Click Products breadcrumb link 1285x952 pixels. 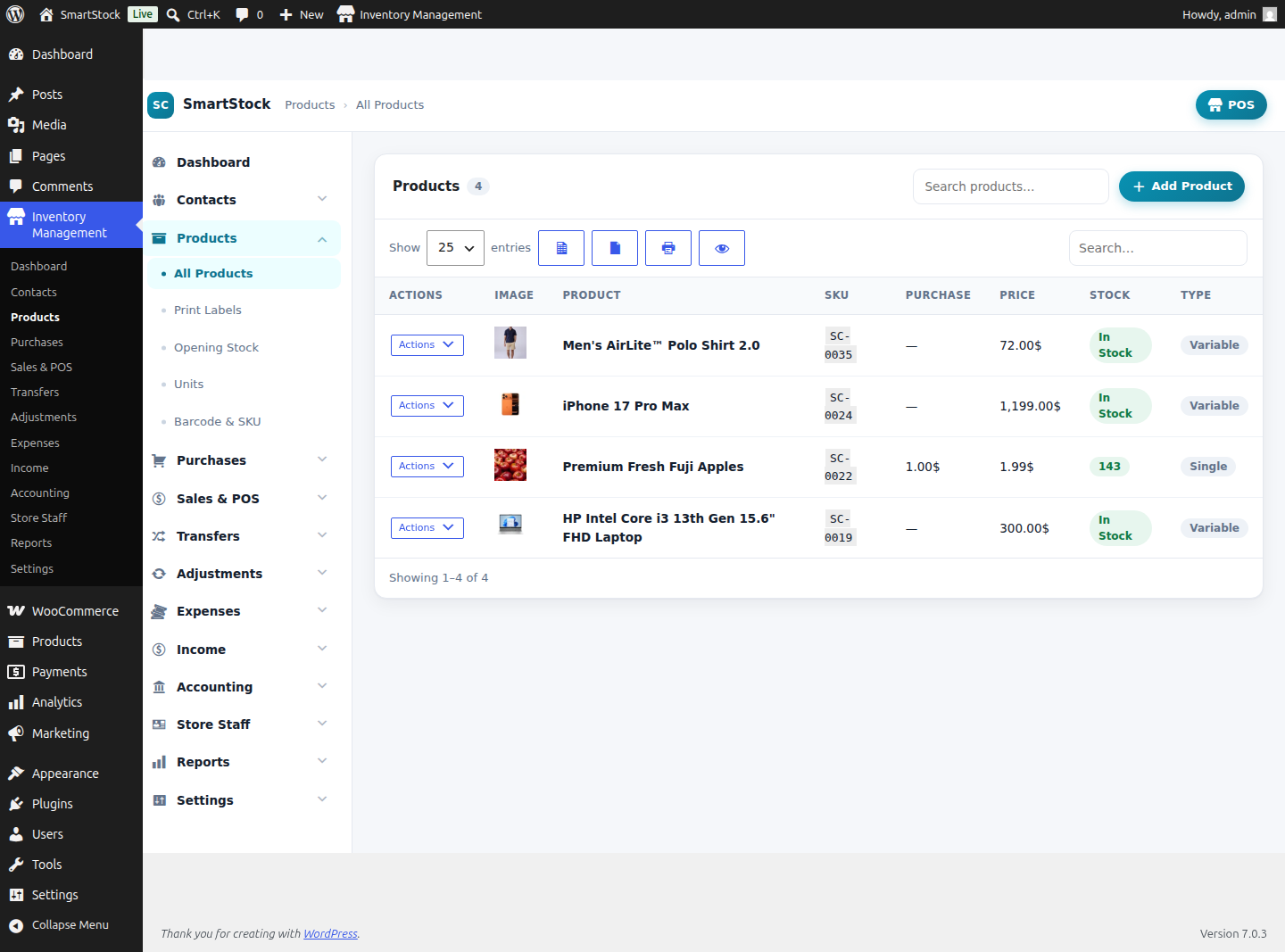310,105
